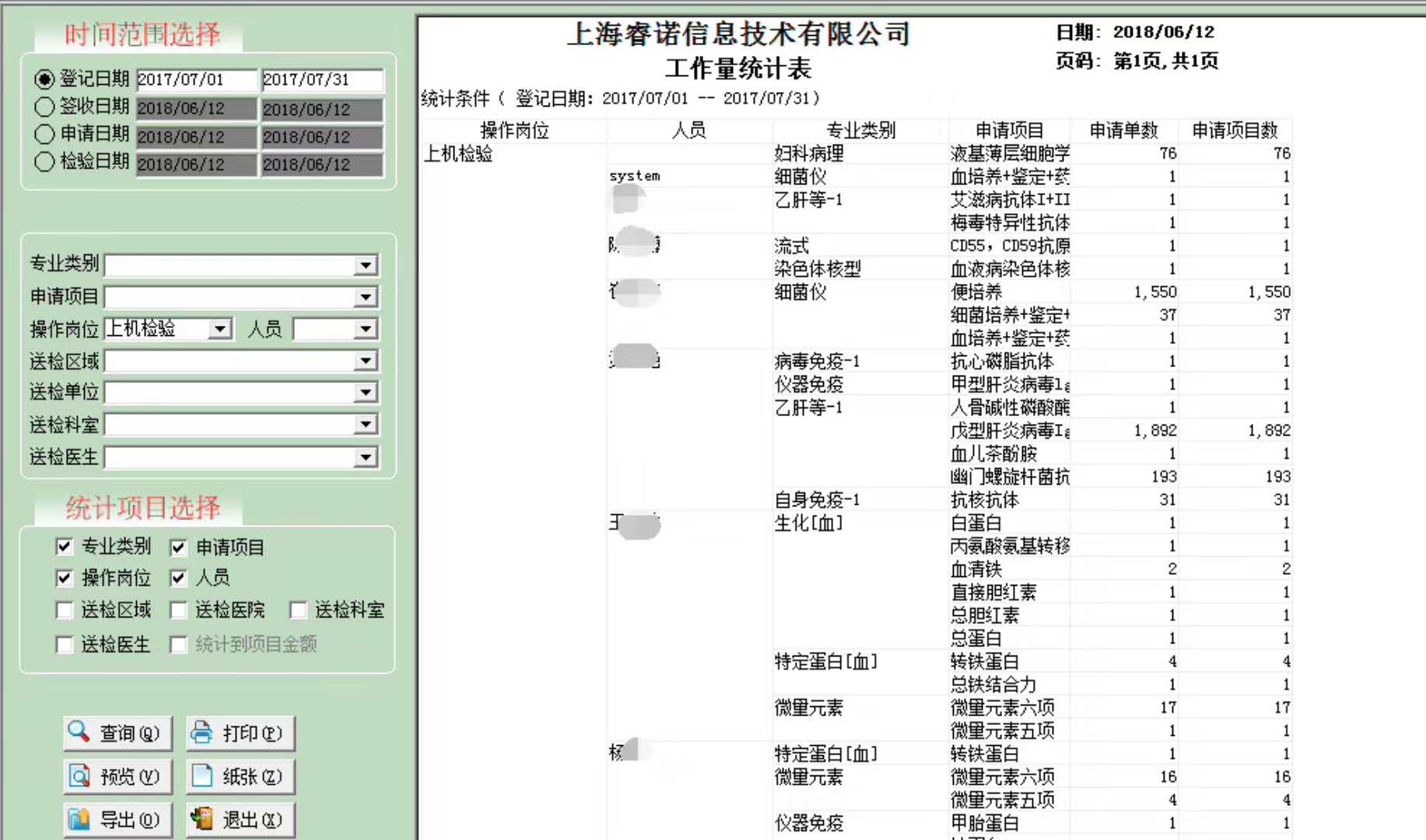Click the 登记日期 start date field
The height and width of the screenshot is (840, 1426).
tap(196, 79)
